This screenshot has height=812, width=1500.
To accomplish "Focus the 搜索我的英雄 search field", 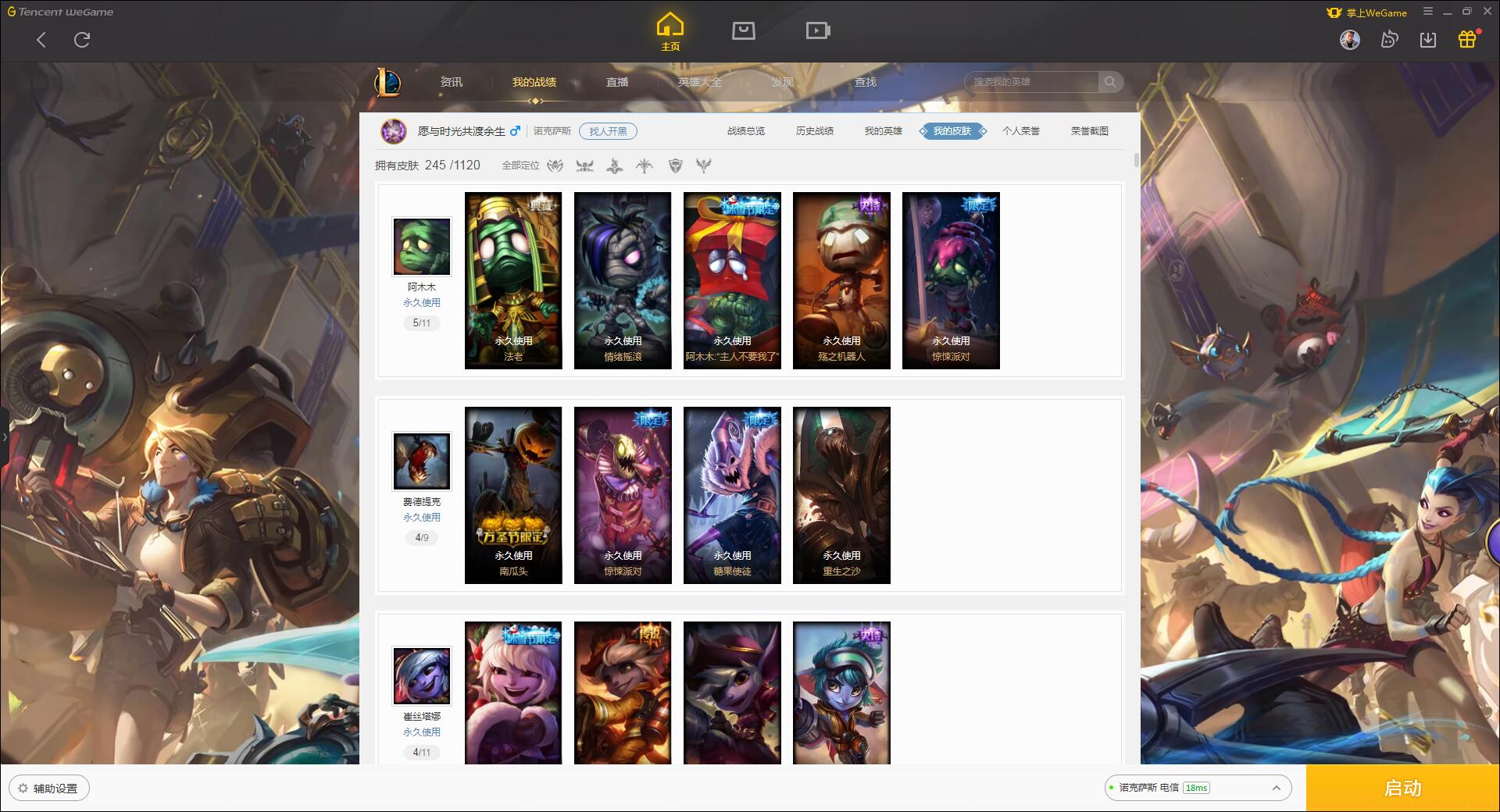I will click(x=1031, y=82).
